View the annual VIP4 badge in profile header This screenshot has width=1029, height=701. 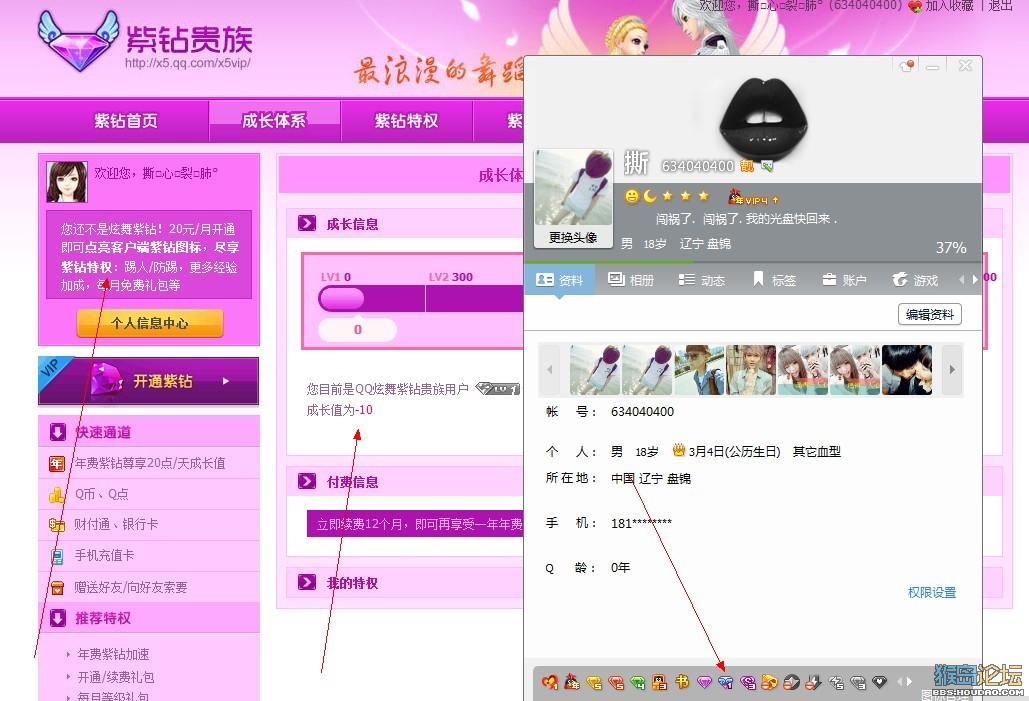[x=753, y=196]
